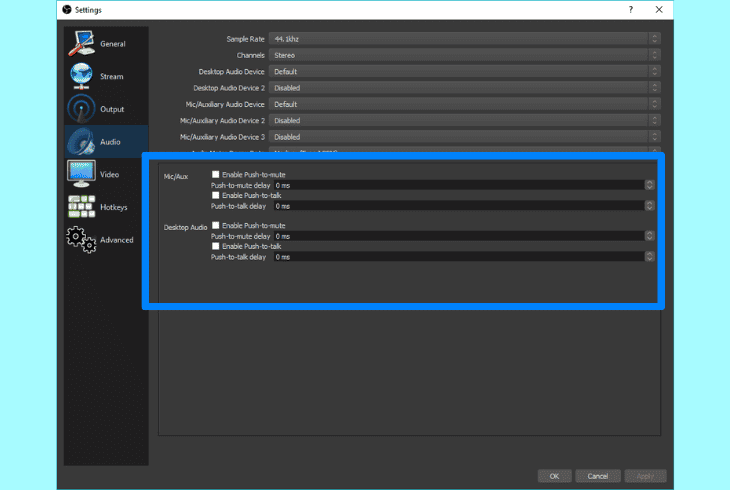Switch to the General tab label
The width and height of the screenshot is (730, 490).
point(113,44)
